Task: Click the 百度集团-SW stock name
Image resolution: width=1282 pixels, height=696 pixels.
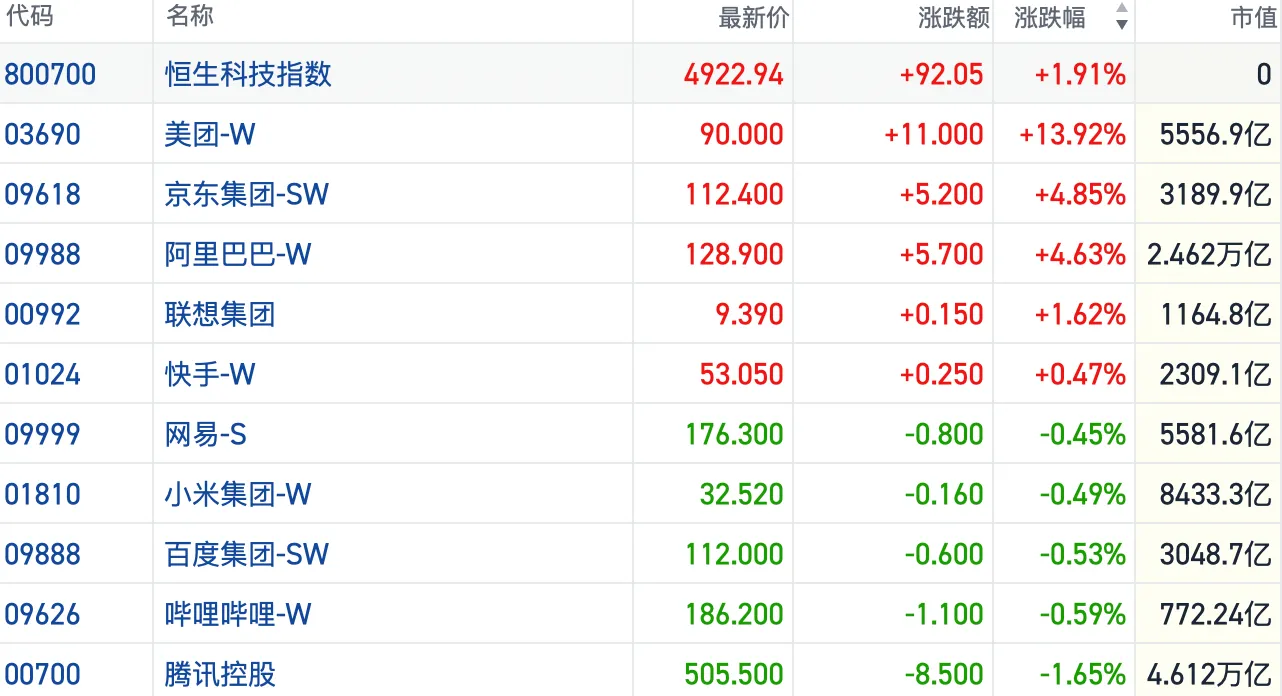Action: tap(246, 554)
